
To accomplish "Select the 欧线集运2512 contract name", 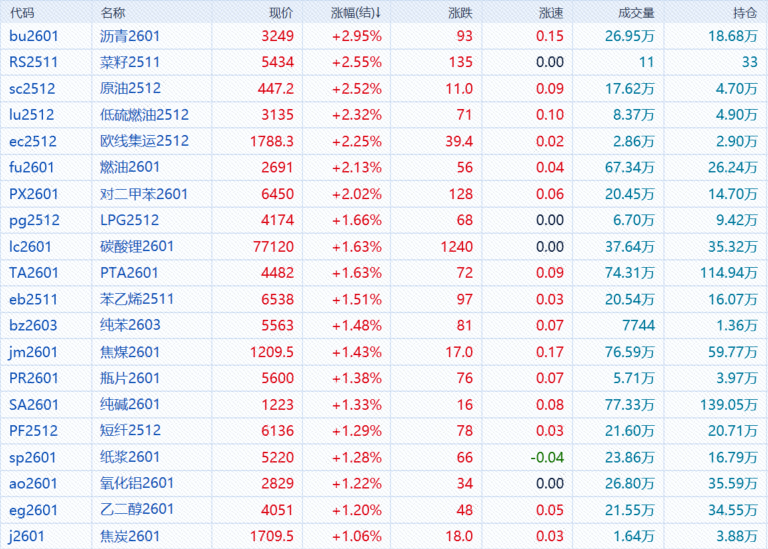I will point(144,141).
